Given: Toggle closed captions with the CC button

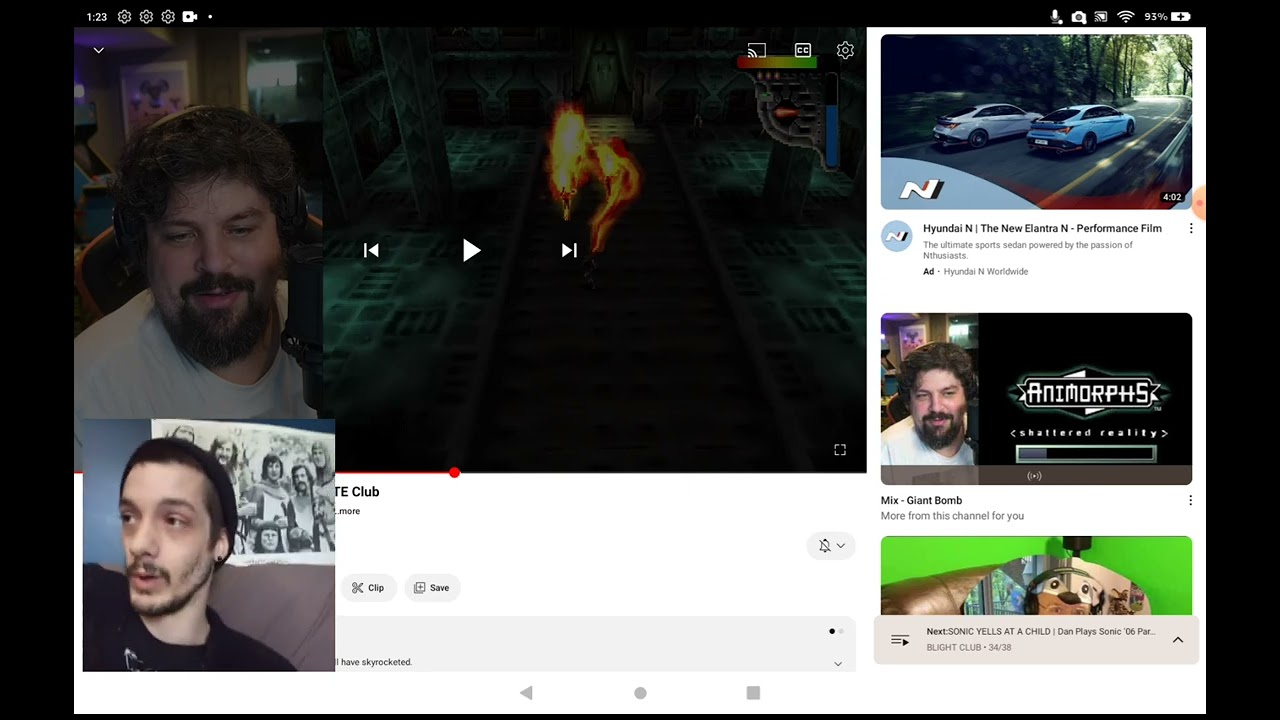Looking at the screenshot, I should pyautogui.click(x=802, y=50).
